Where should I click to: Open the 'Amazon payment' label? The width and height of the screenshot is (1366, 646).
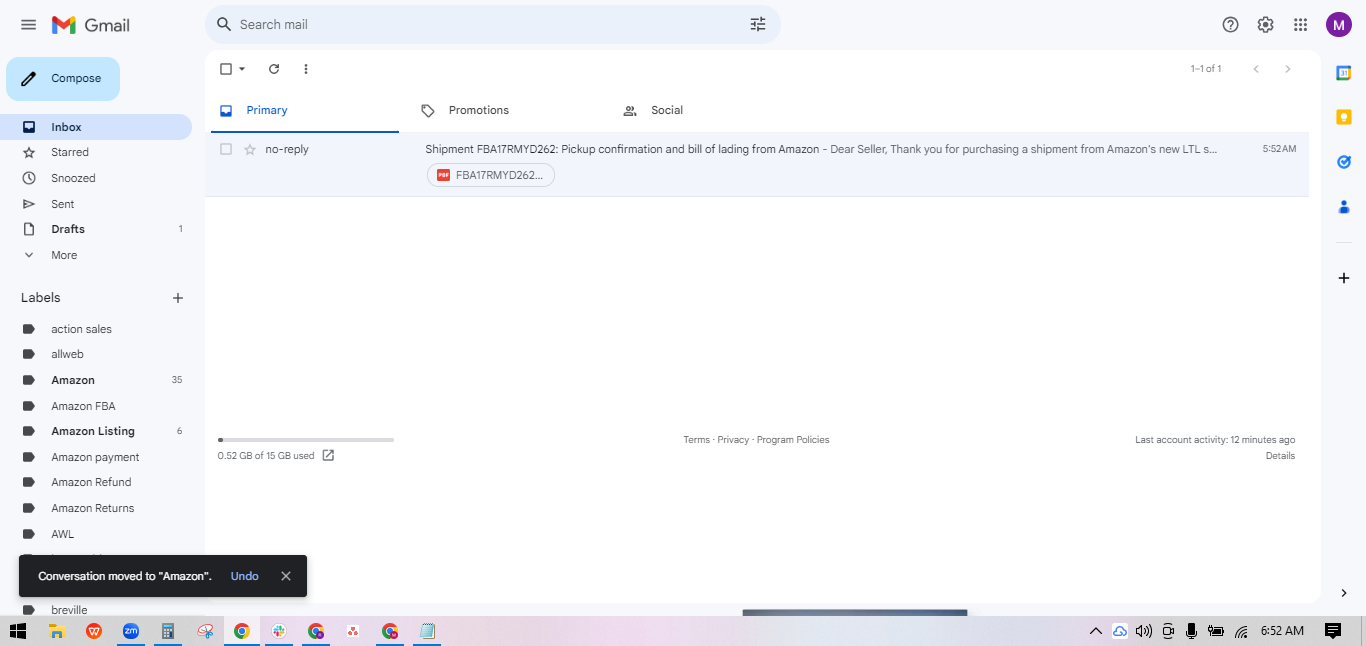coord(96,457)
